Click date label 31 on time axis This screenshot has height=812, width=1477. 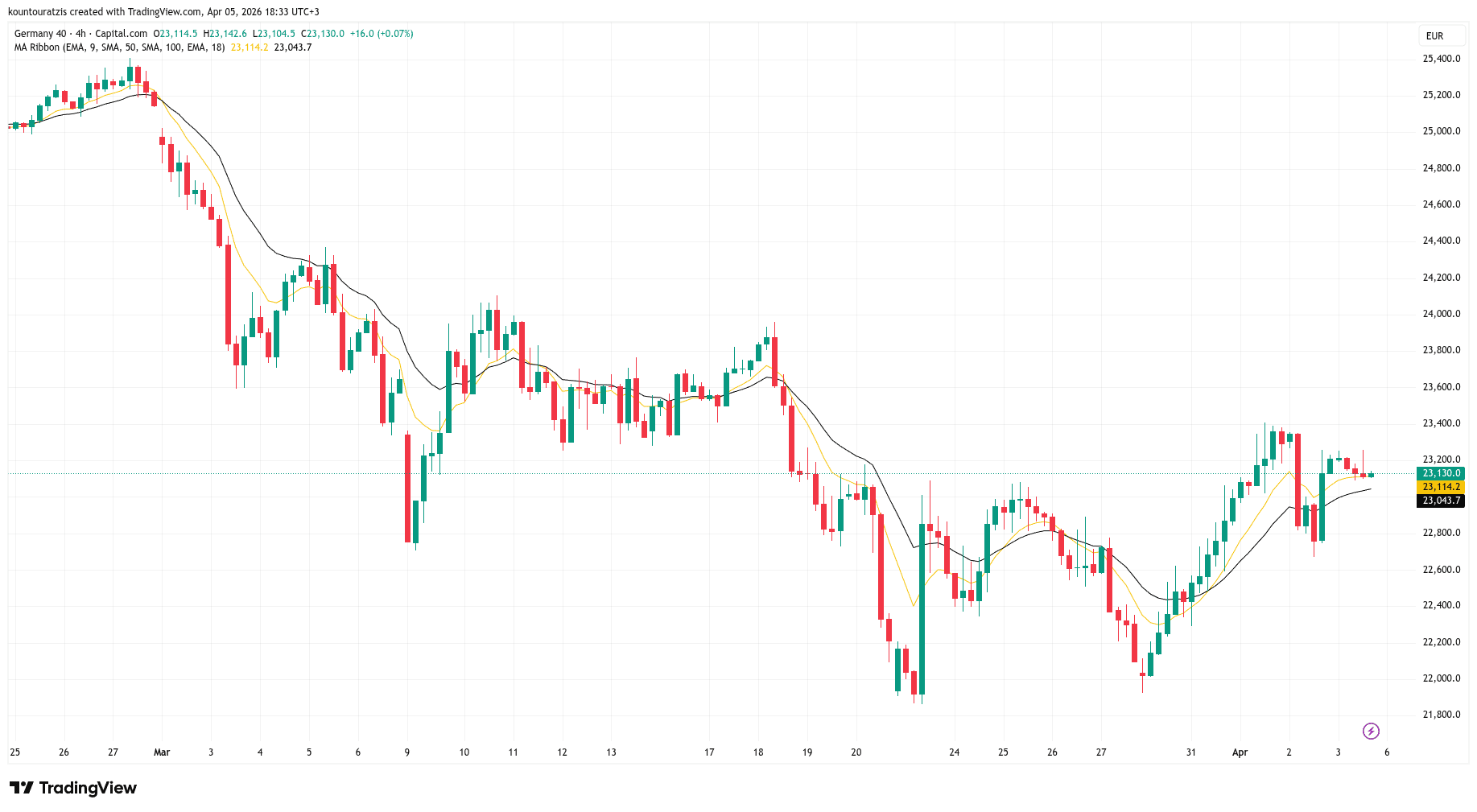point(1190,752)
